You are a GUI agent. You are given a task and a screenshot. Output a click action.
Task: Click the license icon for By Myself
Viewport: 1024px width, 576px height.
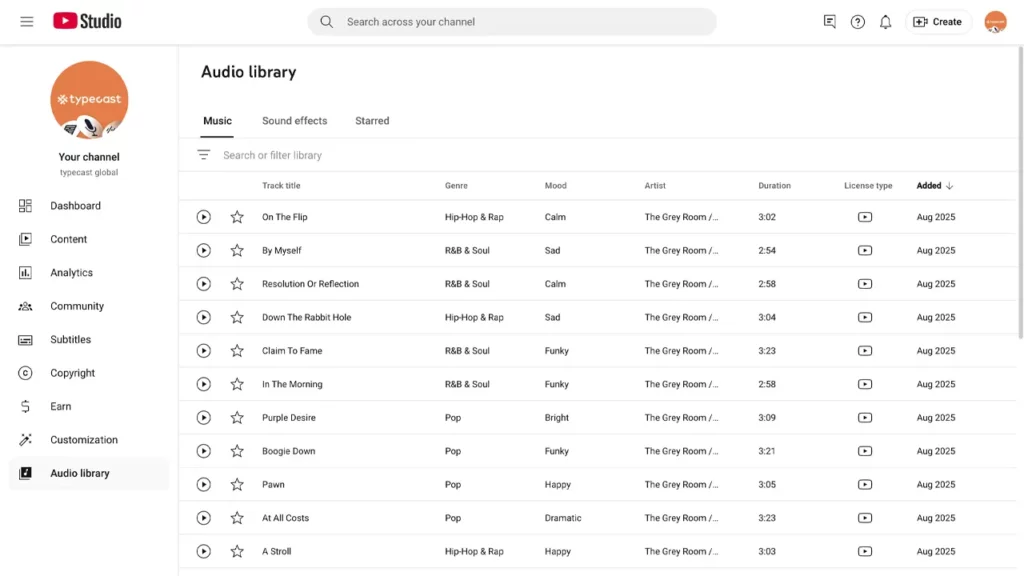[x=865, y=250]
